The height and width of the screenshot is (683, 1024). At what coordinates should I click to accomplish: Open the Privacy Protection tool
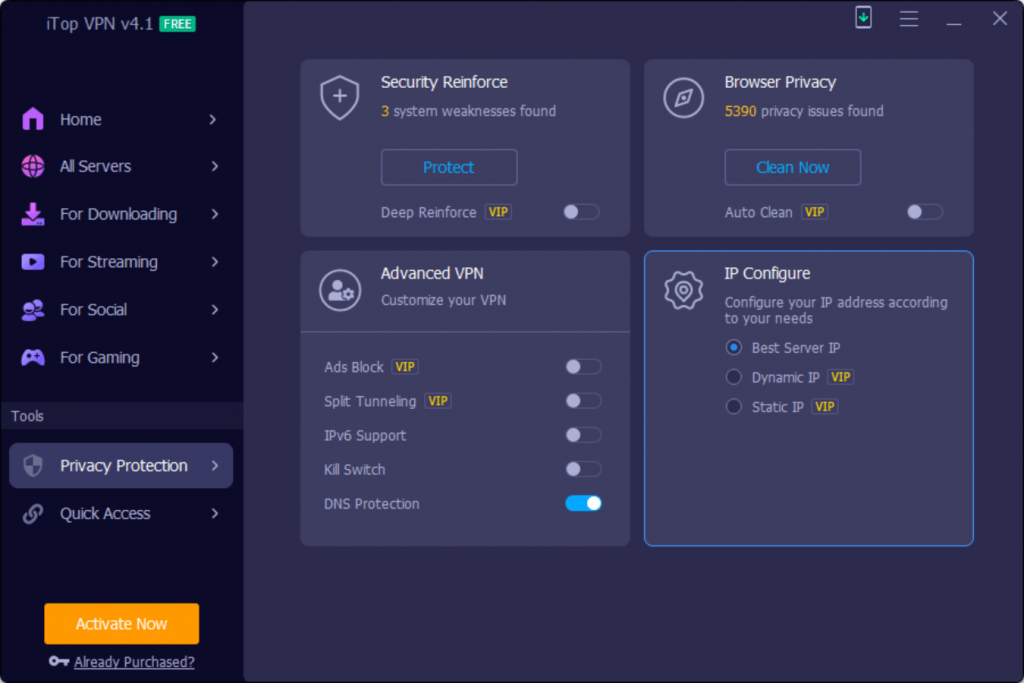[121, 466]
